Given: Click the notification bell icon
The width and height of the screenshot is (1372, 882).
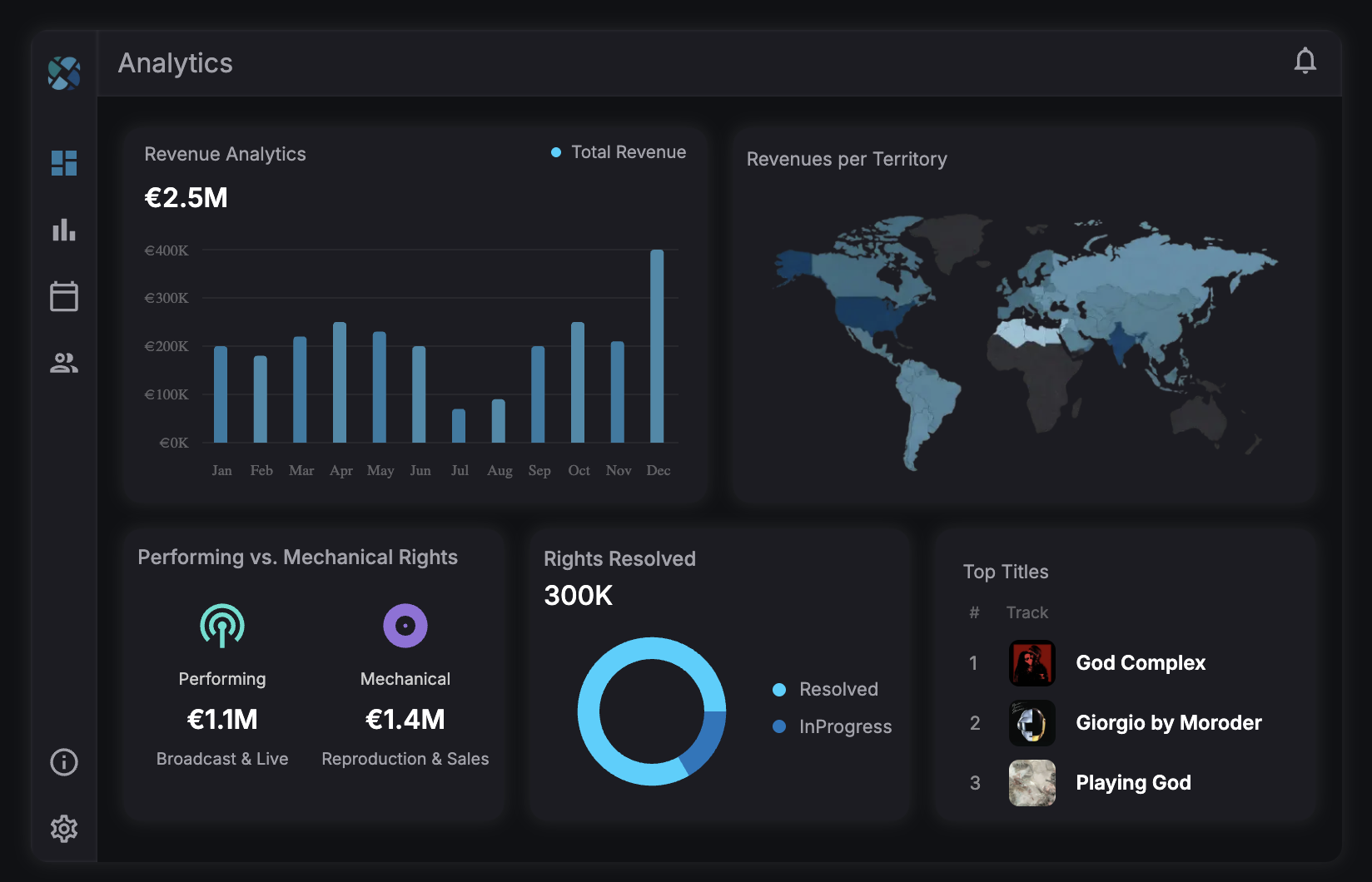Looking at the screenshot, I should point(1305,61).
